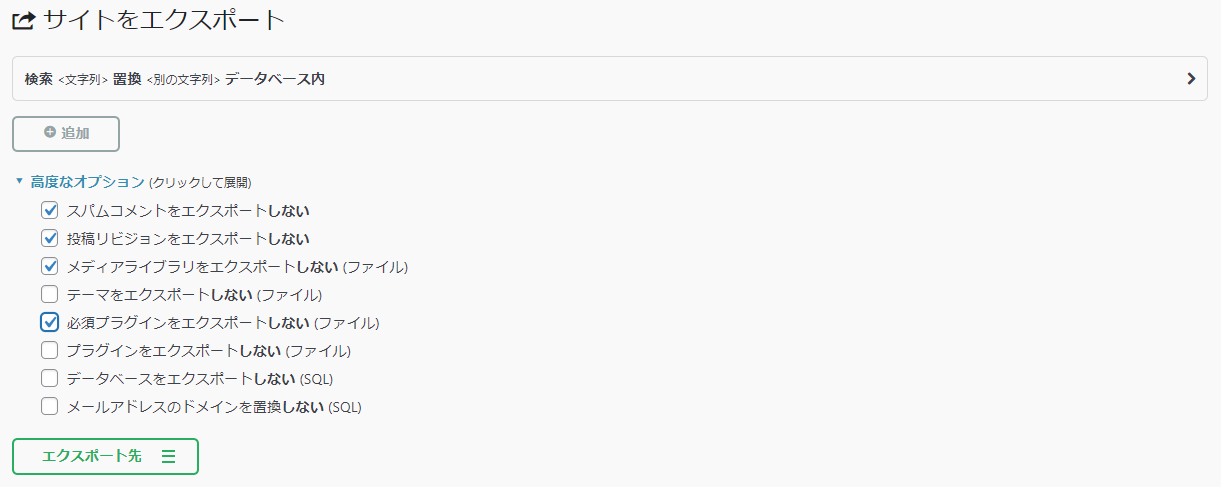
Task: Click the <文字列> search placeholder field
Action: click(x=83, y=80)
